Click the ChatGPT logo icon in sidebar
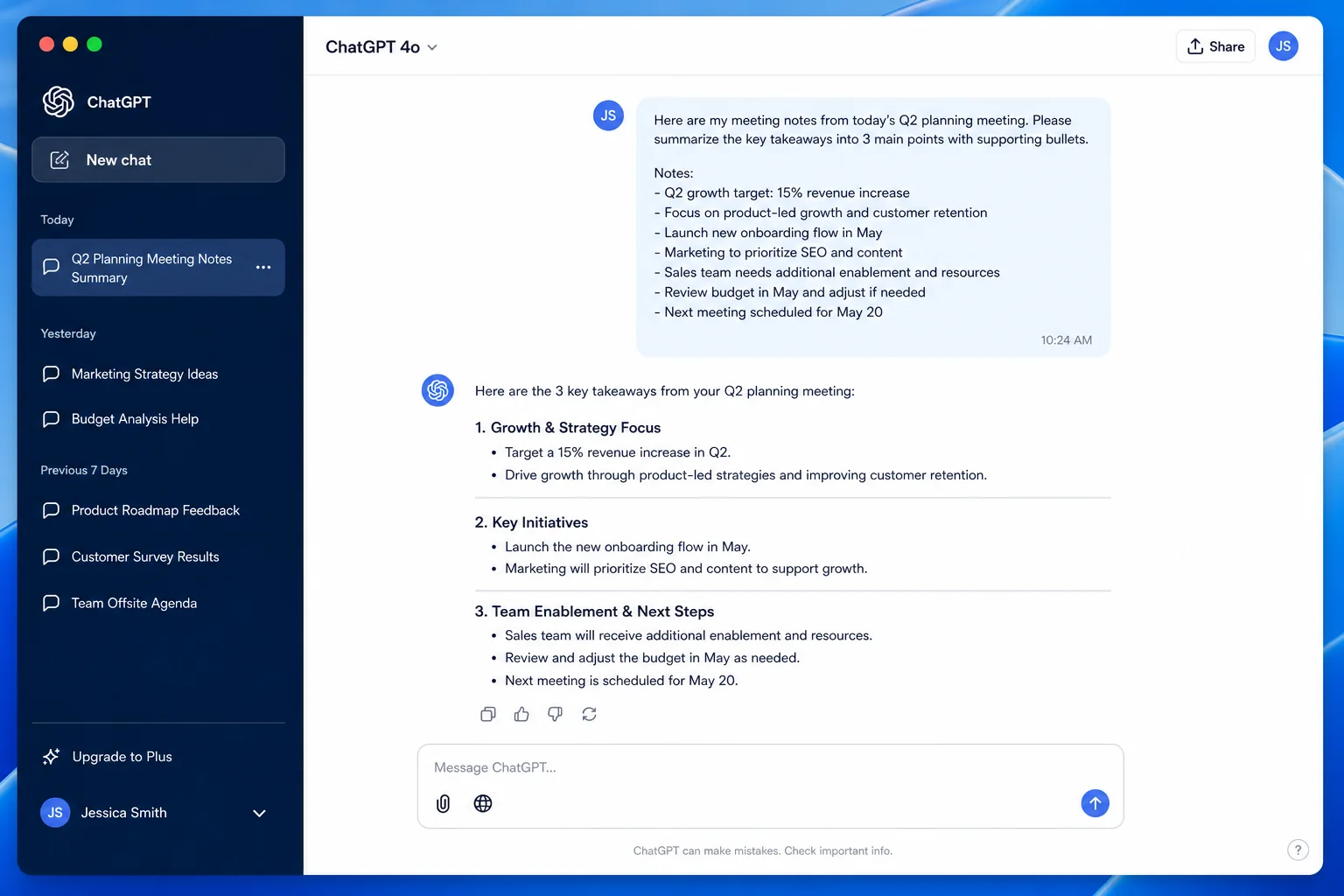The width and height of the screenshot is (1344, 896). pos(59,102)
